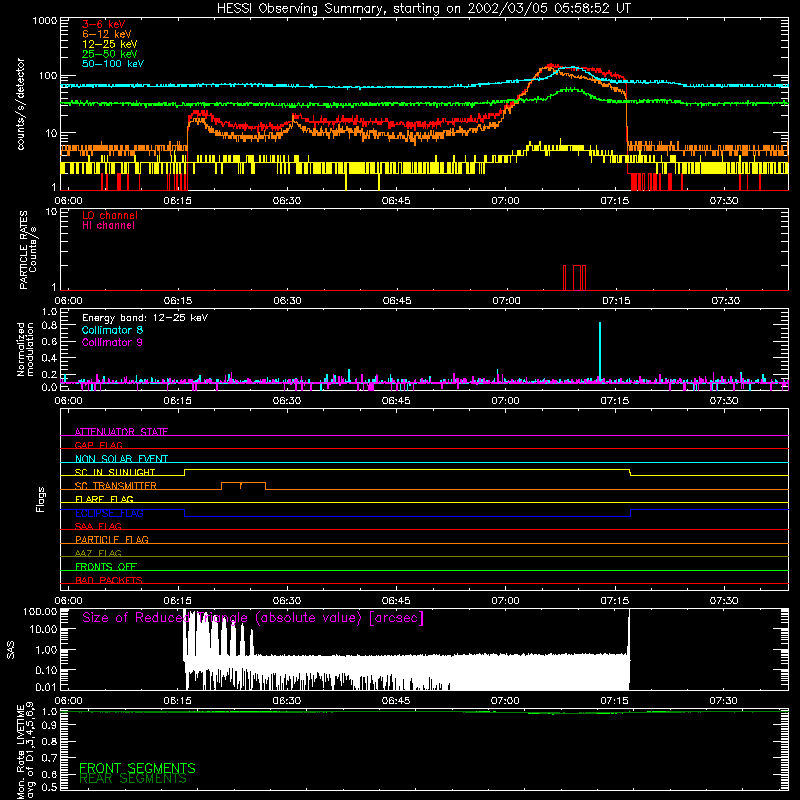The image size is (800, 800).
Task: Select the "PARTICLE_FLAG" label
Action: click(x=112, y=539)
